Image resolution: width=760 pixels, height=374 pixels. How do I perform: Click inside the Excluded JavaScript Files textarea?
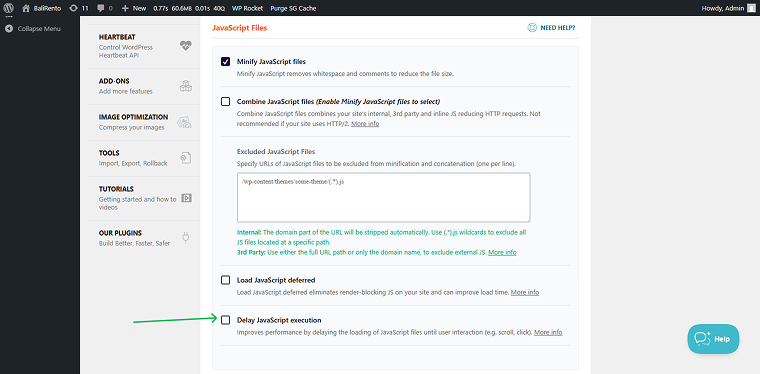[383, 197]
